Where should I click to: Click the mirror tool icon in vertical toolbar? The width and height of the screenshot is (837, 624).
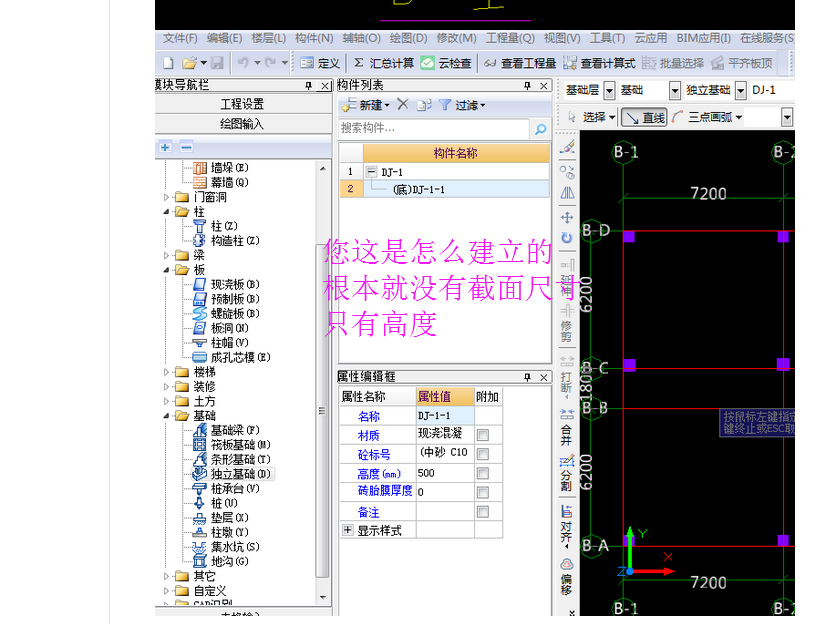point(567,193)
